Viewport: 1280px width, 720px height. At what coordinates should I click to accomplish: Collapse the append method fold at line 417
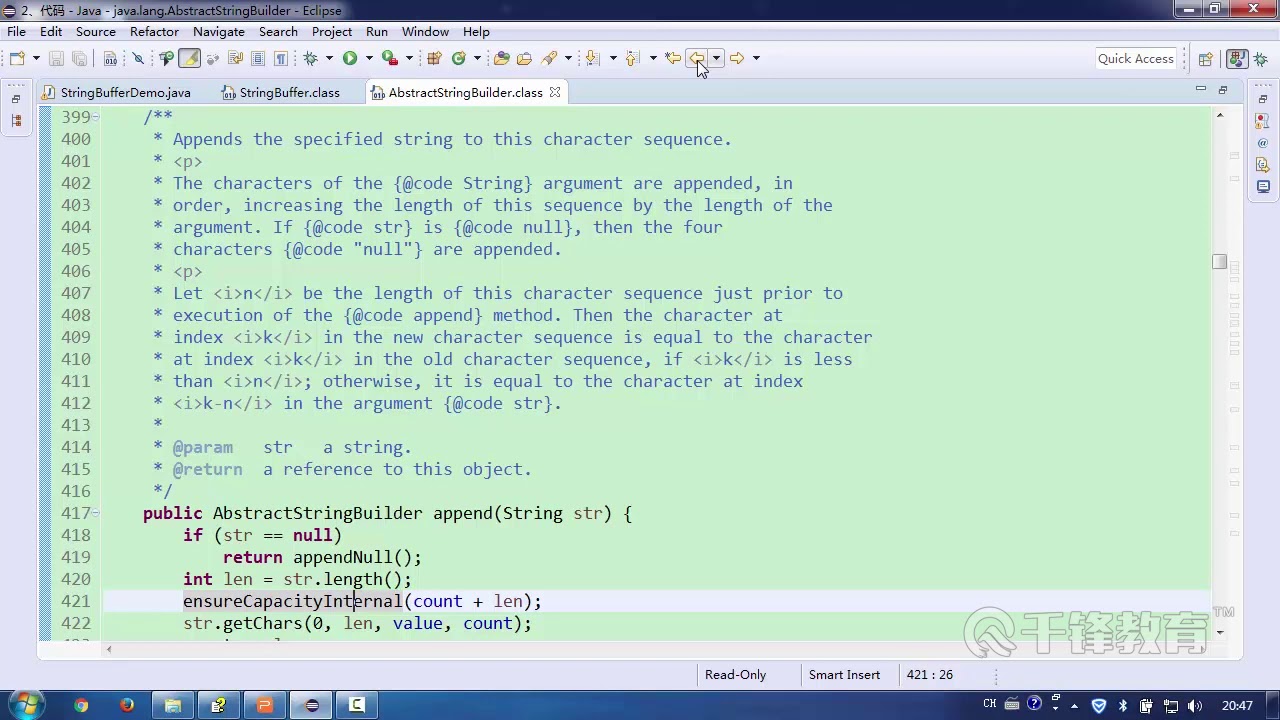point(95,513)
